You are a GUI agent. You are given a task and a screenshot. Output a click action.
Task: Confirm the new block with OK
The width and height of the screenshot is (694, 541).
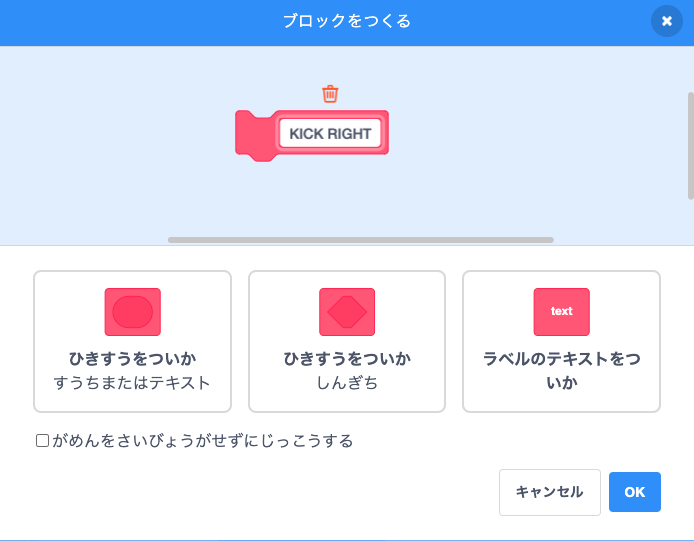pos(634,492)
